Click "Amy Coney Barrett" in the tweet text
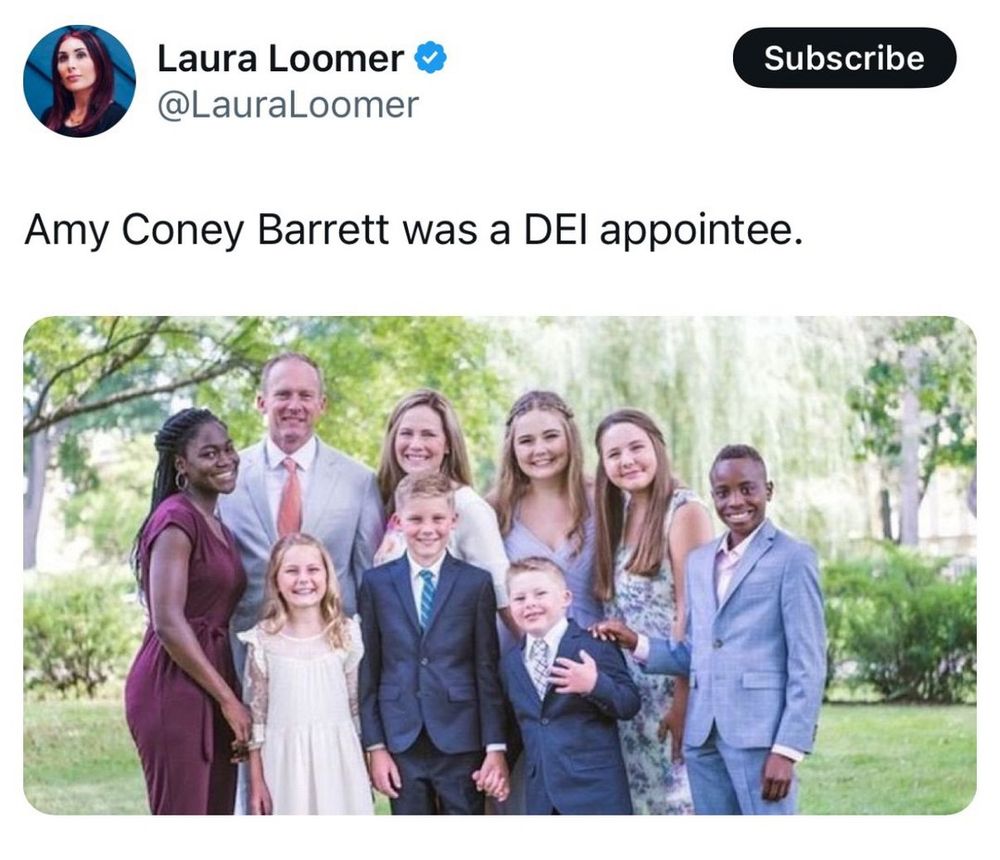1000x860 pixels. tap(207, 230)
